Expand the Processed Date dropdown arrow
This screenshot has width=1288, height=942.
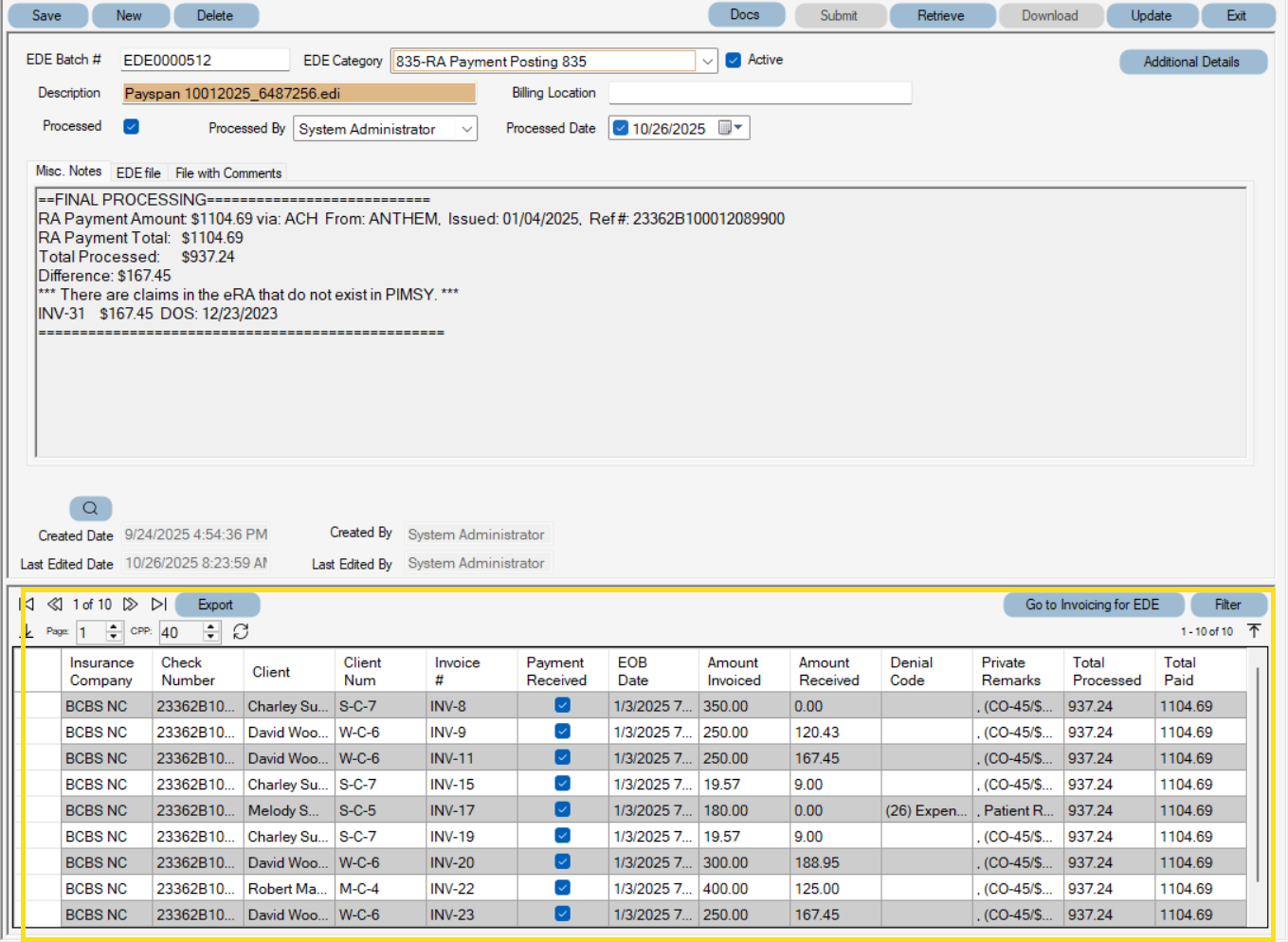(738, 127)
